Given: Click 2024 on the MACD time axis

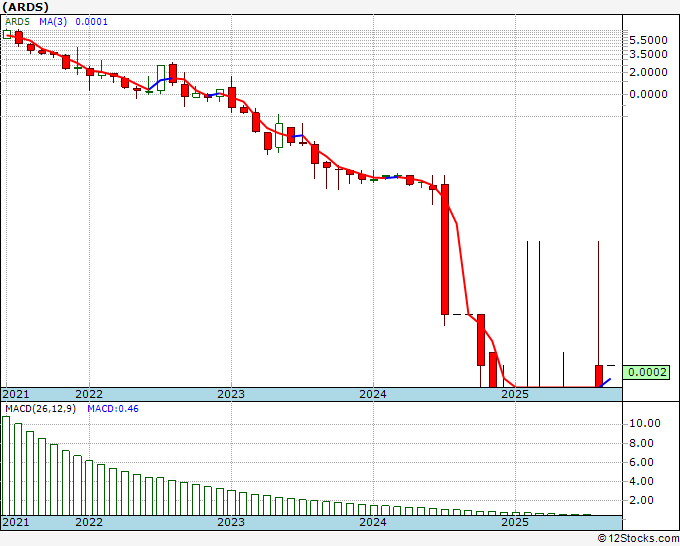Looking at the screenshot, I should (x=373, y=522).
